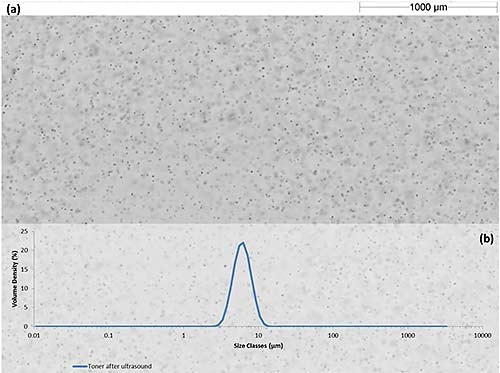Select the Size Classes (µm) axis title
Viewport: 500px width, 373px height.
[x=258, y=346]
